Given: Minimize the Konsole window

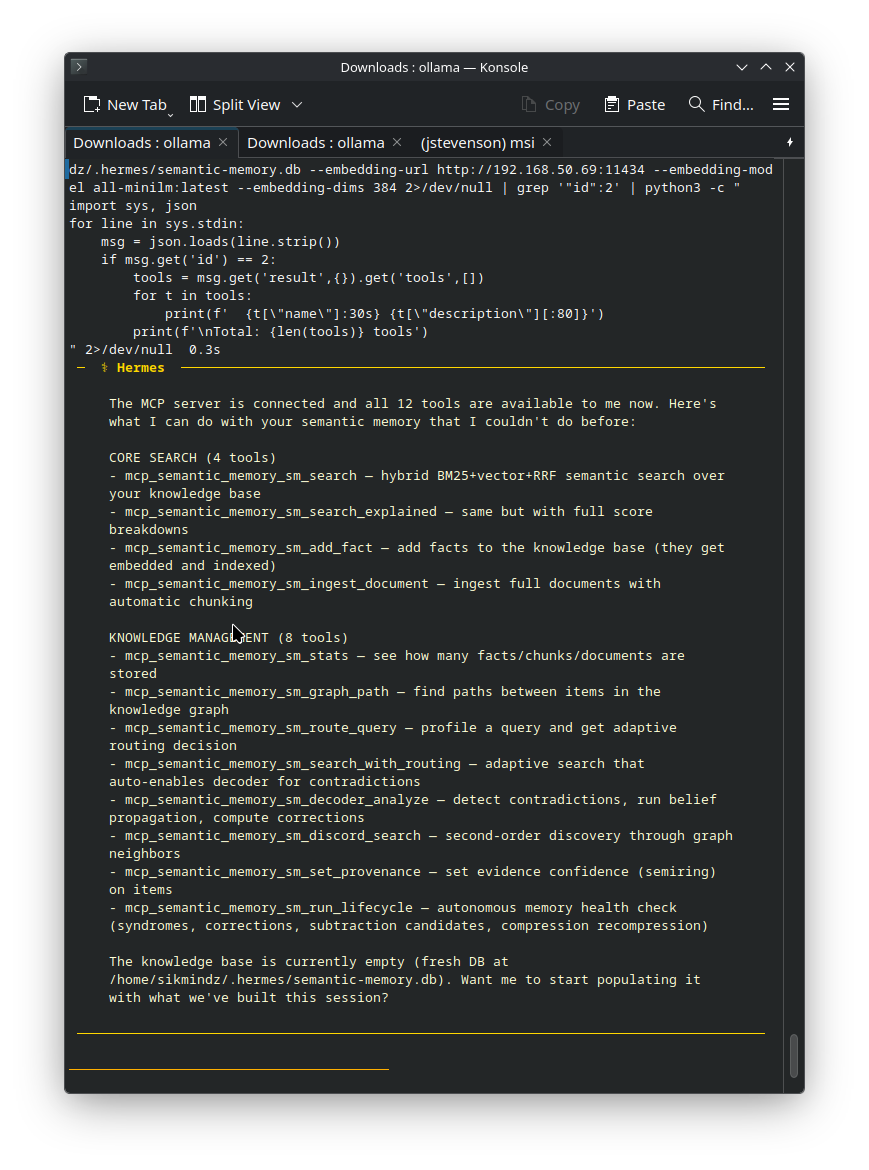Looking at the screenshot, I should [x=741, y=67].
